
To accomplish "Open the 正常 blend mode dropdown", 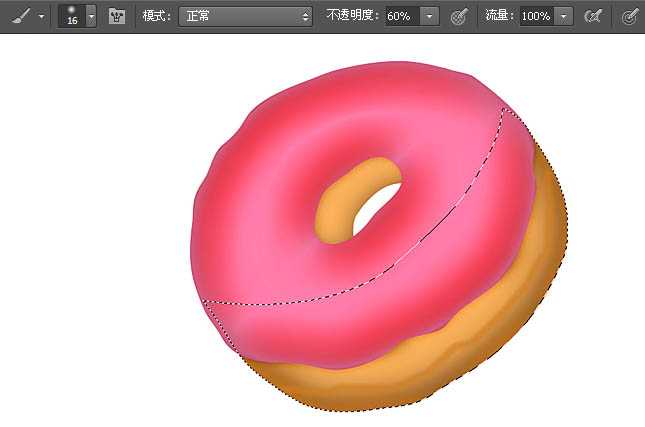I will coord(245,16).
